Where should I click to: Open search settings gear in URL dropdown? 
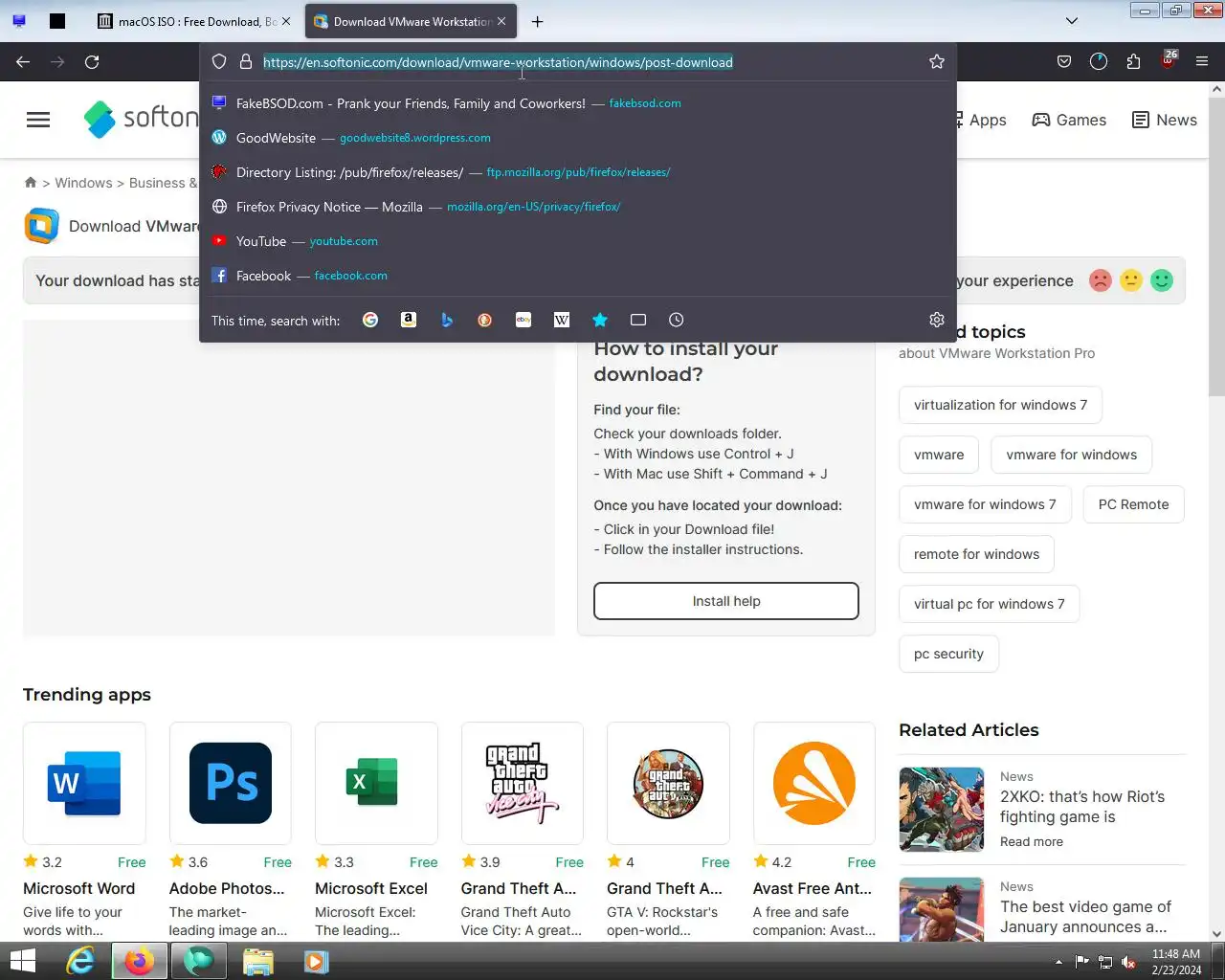pos(937,320)
